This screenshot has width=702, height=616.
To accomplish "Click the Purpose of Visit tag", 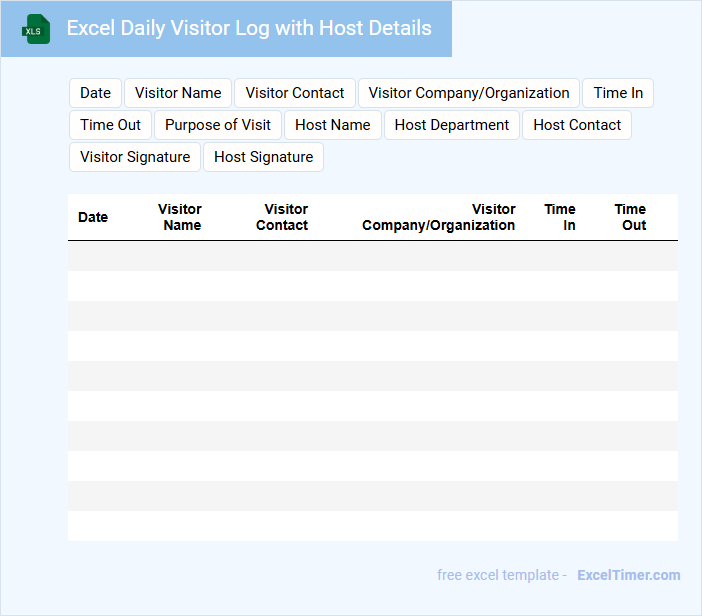I will pos(218,125).
